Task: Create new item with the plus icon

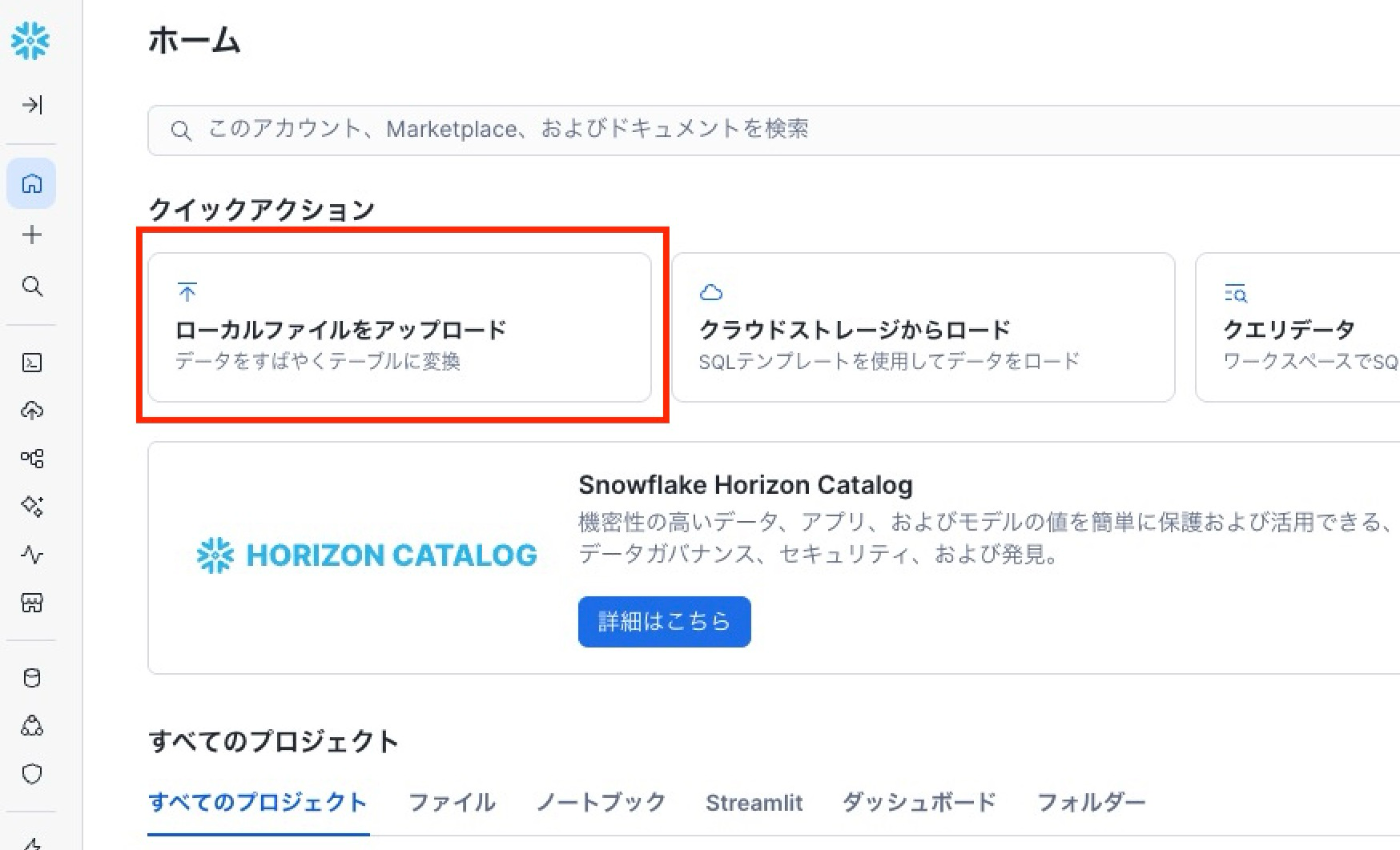Action: tap(31, 234)
